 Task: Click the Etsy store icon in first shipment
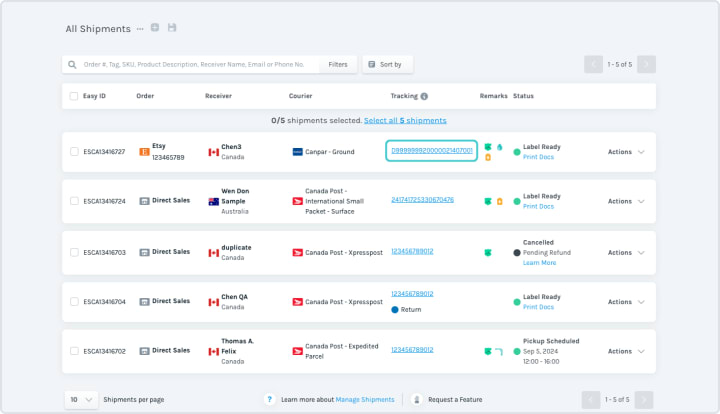tap(145, 152)
